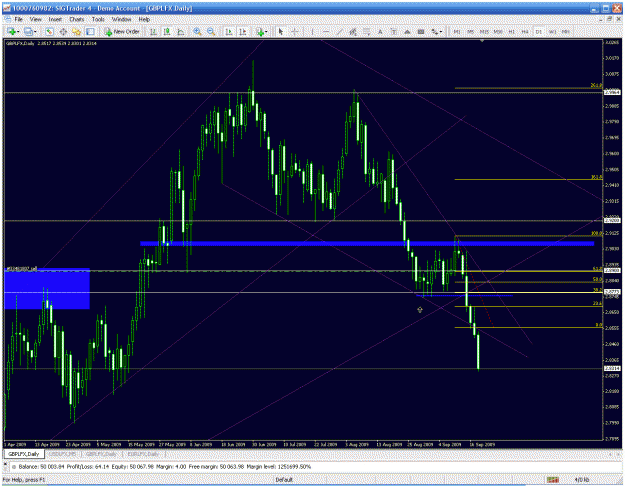Toggle the Navigator panel star-folder icon
This screenshot has width=625, height=486.
click(77, 31)
